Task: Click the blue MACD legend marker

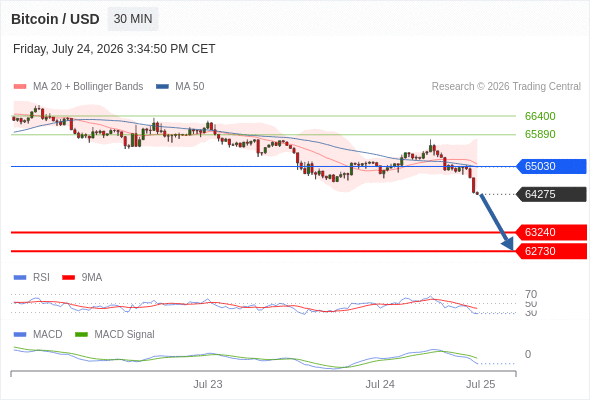Action: [x=20, y=335]
